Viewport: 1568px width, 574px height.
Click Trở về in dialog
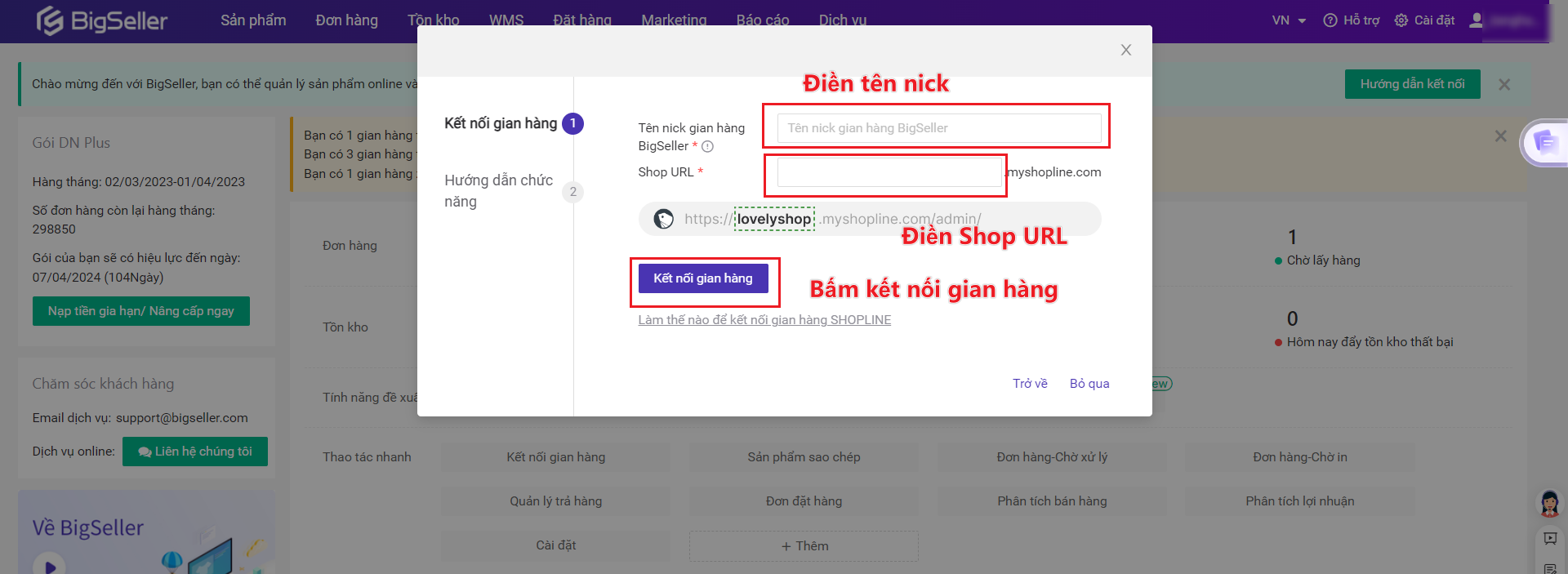coord(1030,384)
